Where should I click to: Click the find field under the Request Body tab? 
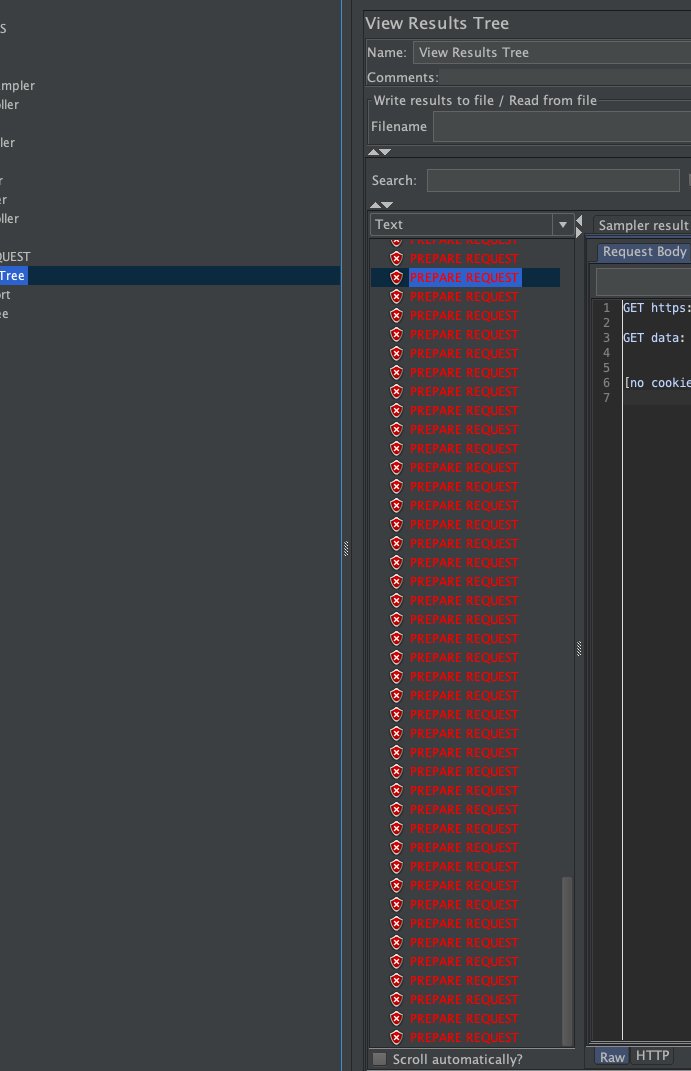pyautogui.click(x=643, y=281)
